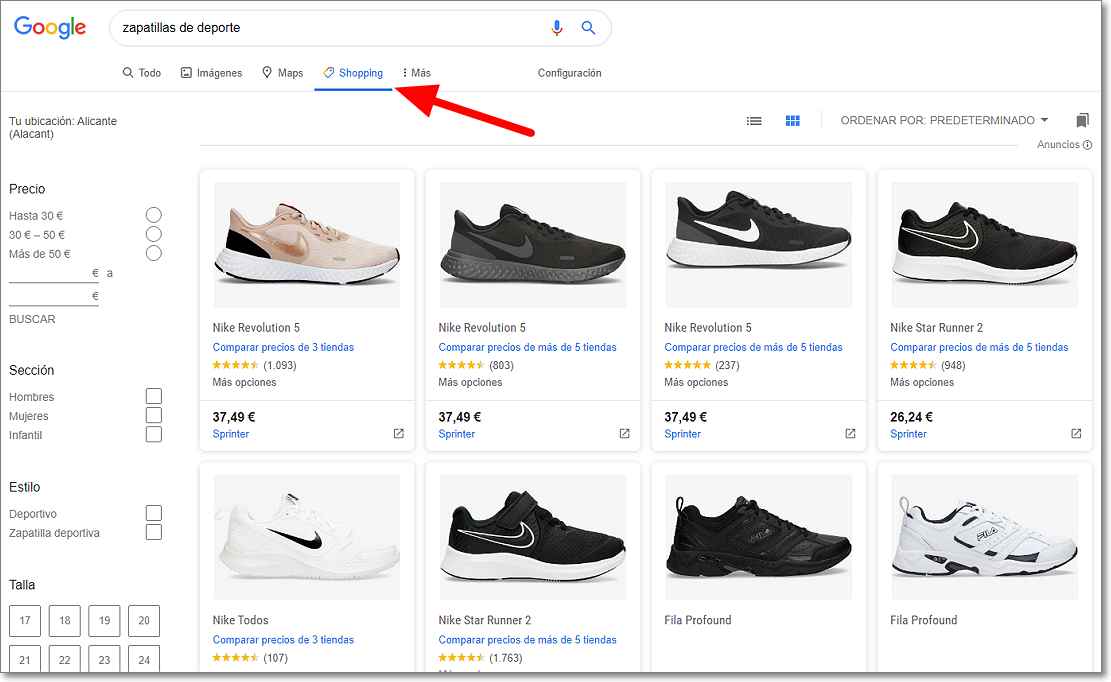1111x682 pixels.
Task: Open the Ordenar por Predeterminado dropdown
Action: click(x=944, y=120)
